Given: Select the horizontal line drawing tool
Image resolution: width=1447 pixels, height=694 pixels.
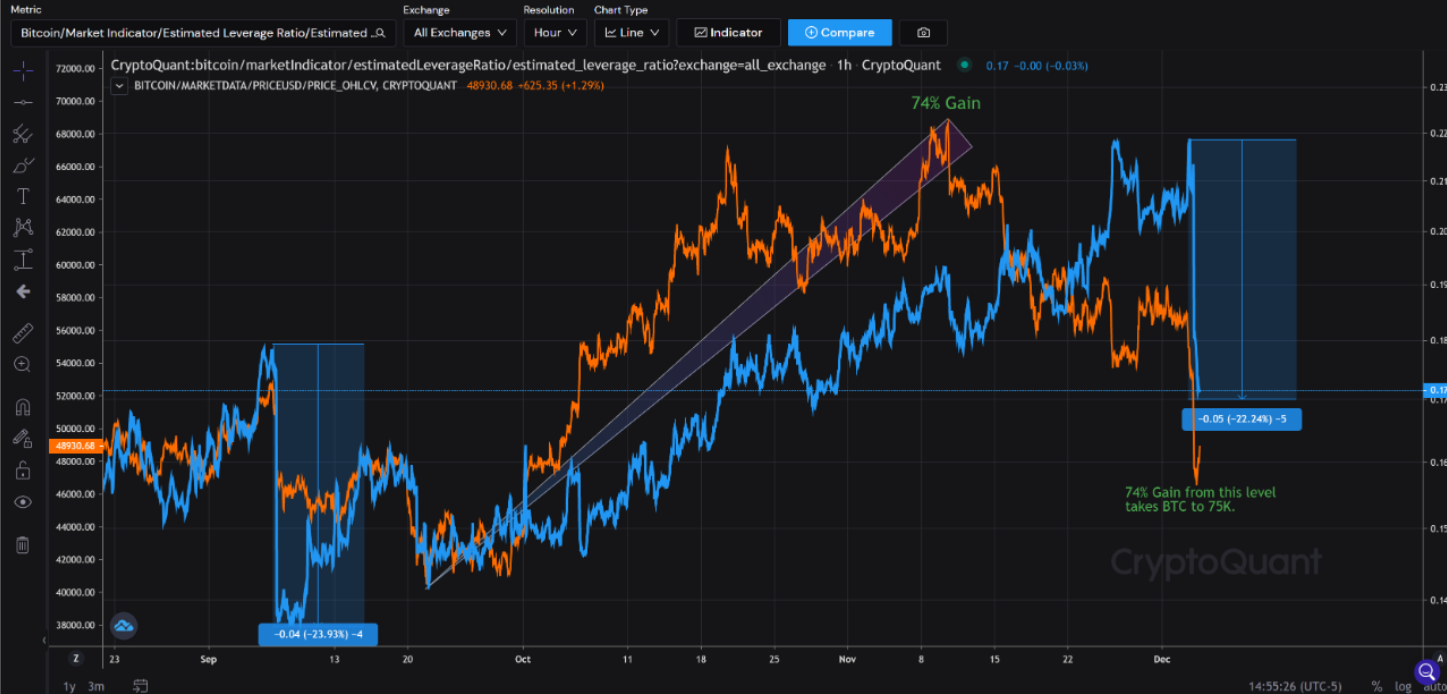Looking at the screenshot, I should [x=22, y=101].
